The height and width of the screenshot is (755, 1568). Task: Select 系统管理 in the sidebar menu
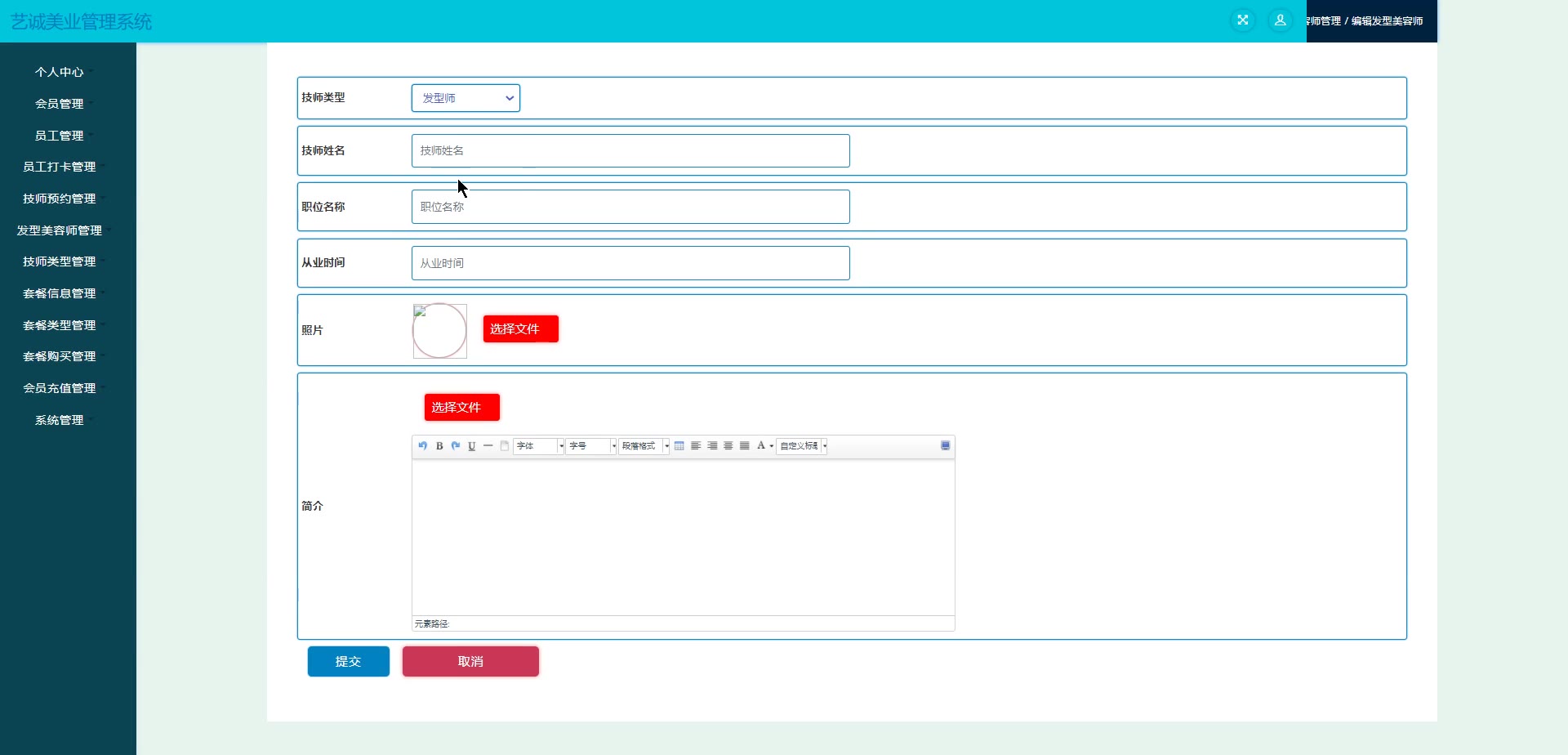coord(60,420)
